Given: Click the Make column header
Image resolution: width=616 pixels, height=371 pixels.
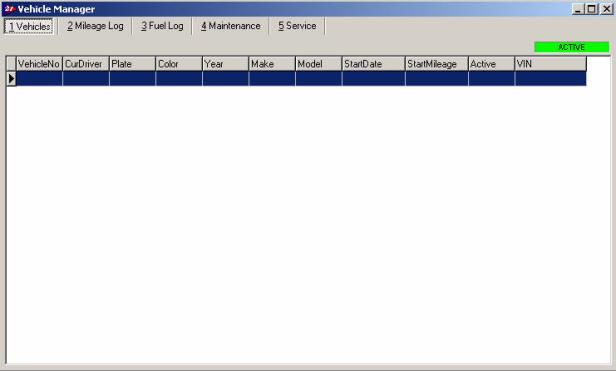Looking at the screenshot, I should click(x=272, y=64).
